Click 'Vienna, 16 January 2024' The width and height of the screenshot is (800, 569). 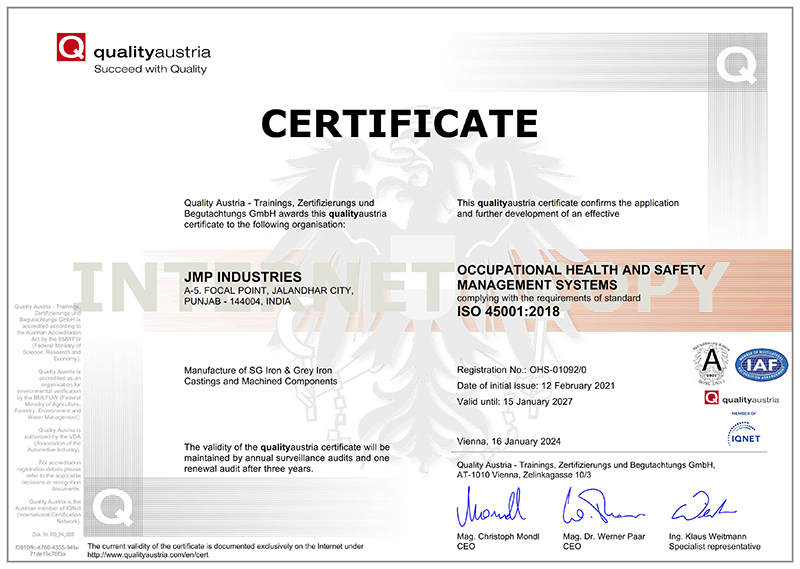coord(509,441)
